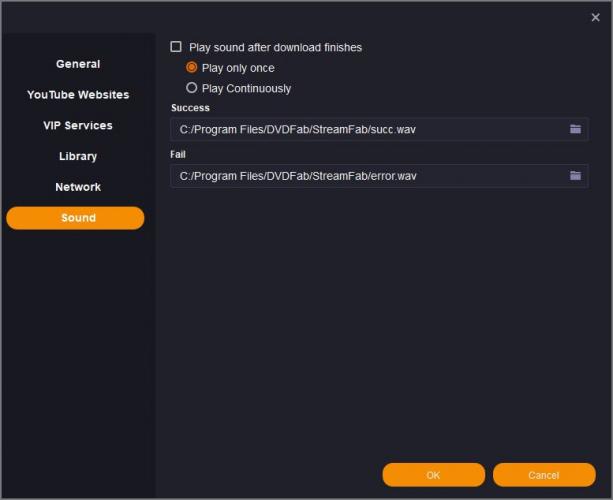
Task: Select the Play only once radio button
Action: 192,68
